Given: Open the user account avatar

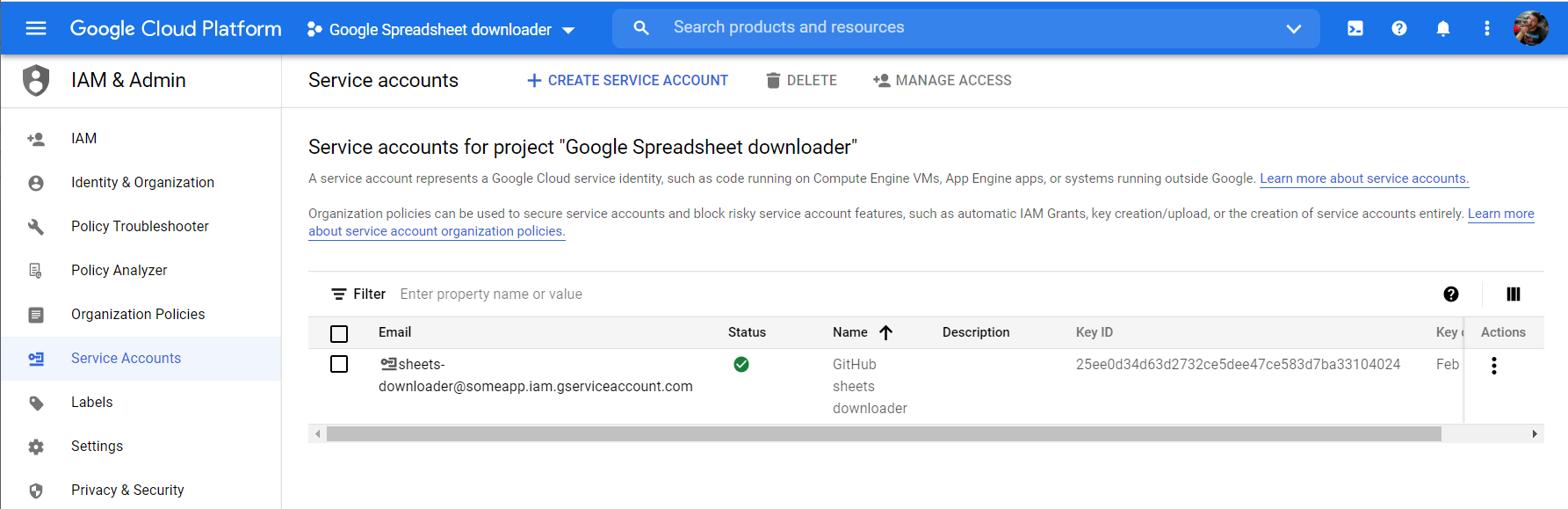Looking at the screenshot, I should click(1531, 28).
